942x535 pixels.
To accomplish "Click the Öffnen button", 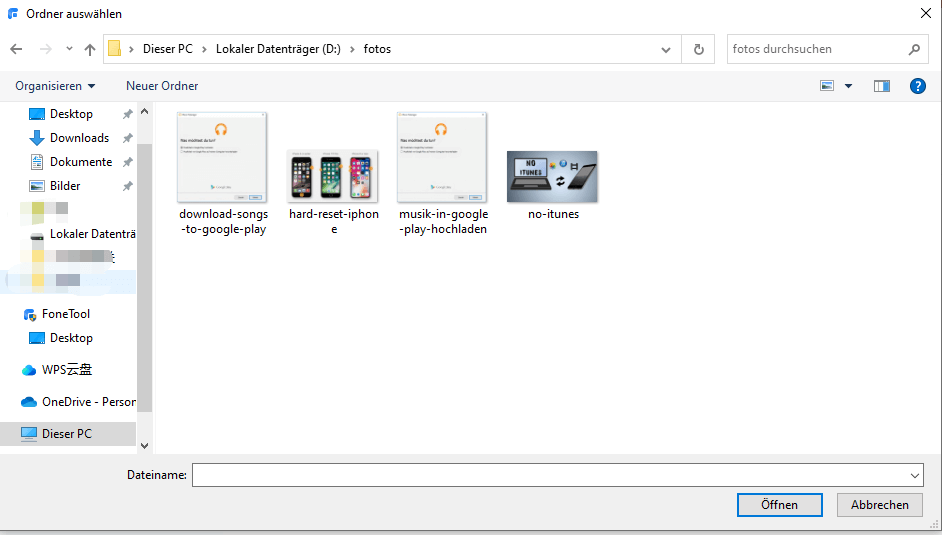I will 779,505.
